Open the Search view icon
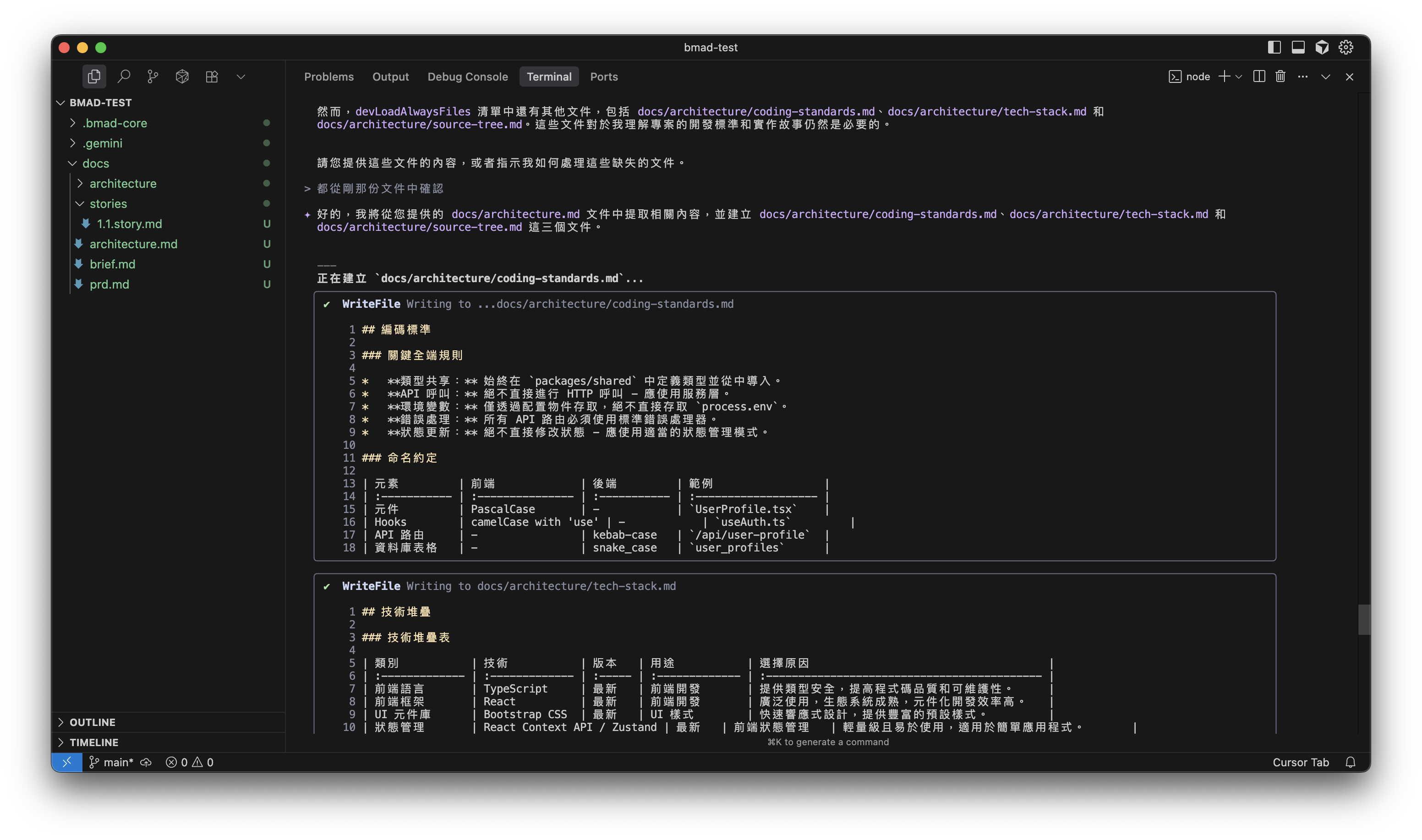Viewport: 1422px width, 840px height. click(124, 76)
